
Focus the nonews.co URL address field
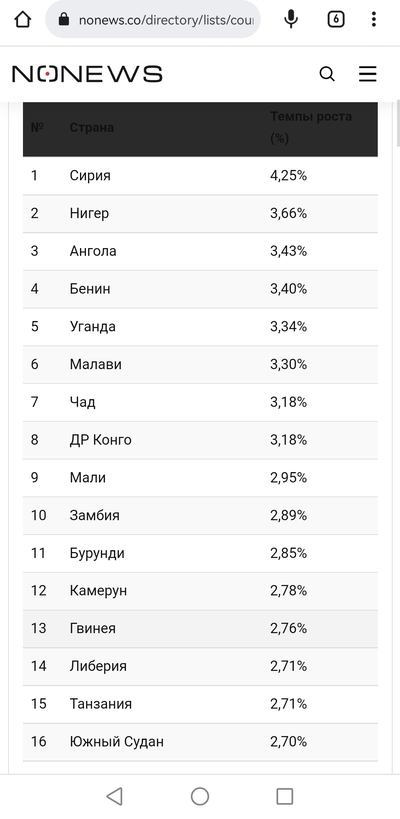coord(153,20)
